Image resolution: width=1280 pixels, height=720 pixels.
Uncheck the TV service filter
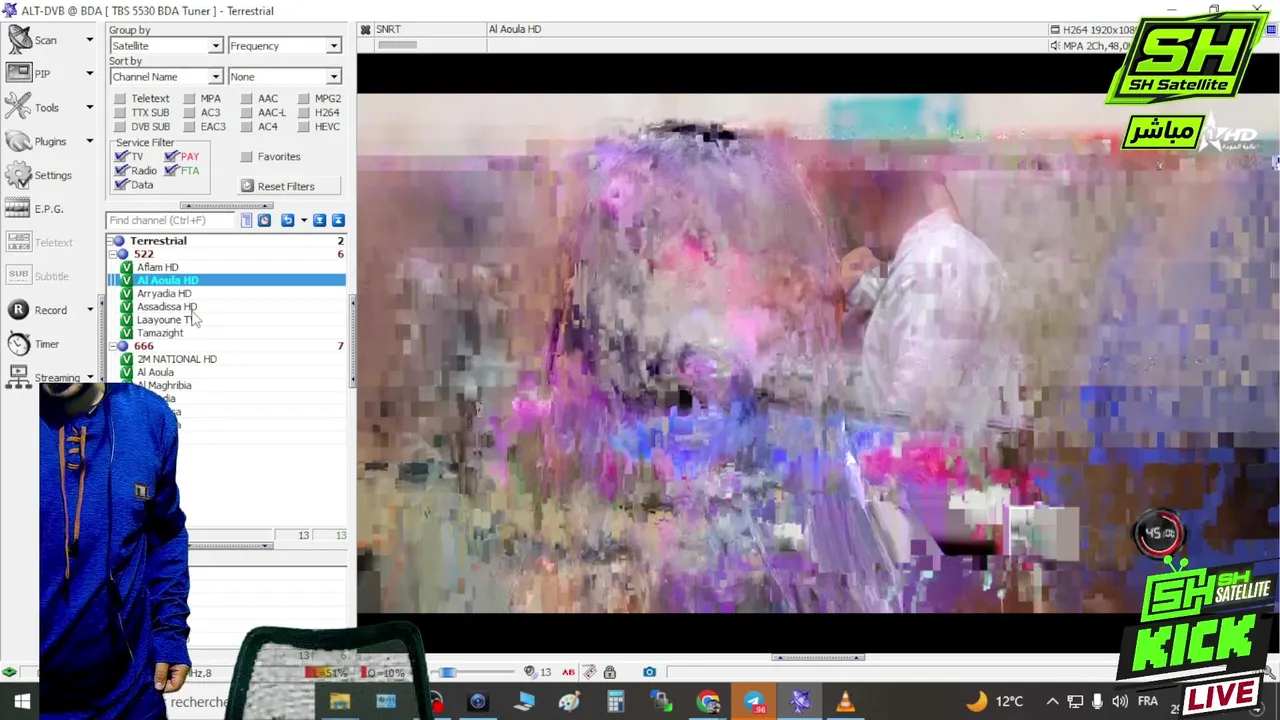121,156
